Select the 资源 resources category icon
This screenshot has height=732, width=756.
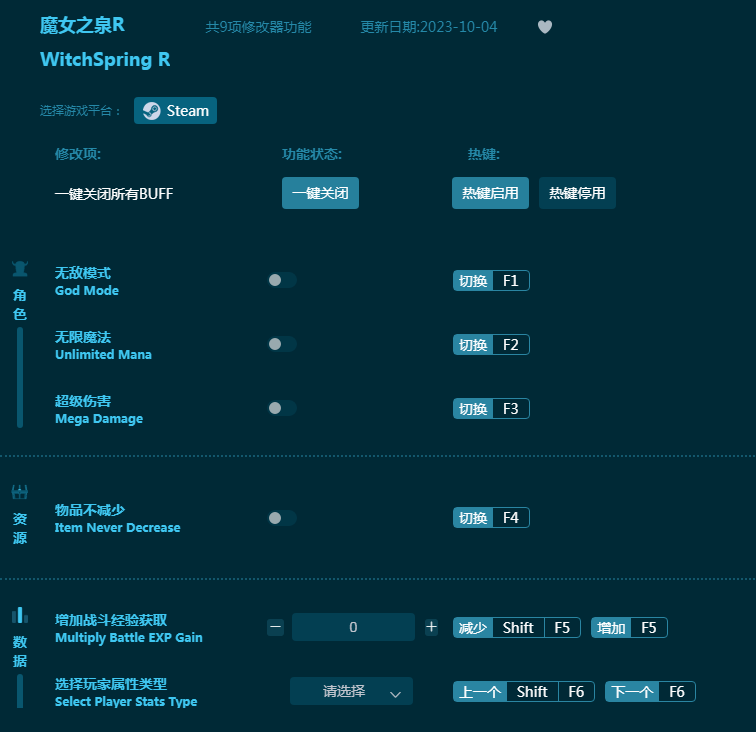tap(20, 492)
